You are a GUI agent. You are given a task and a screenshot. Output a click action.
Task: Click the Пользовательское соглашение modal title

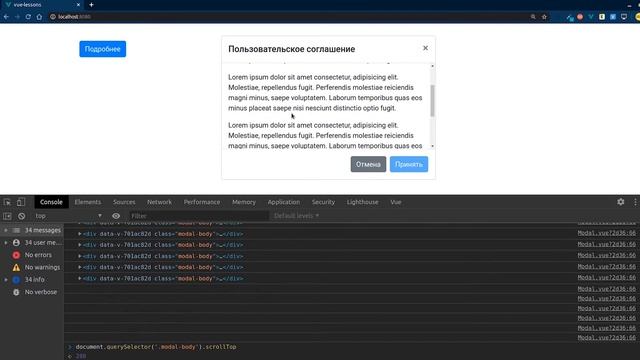coord(291,49)
